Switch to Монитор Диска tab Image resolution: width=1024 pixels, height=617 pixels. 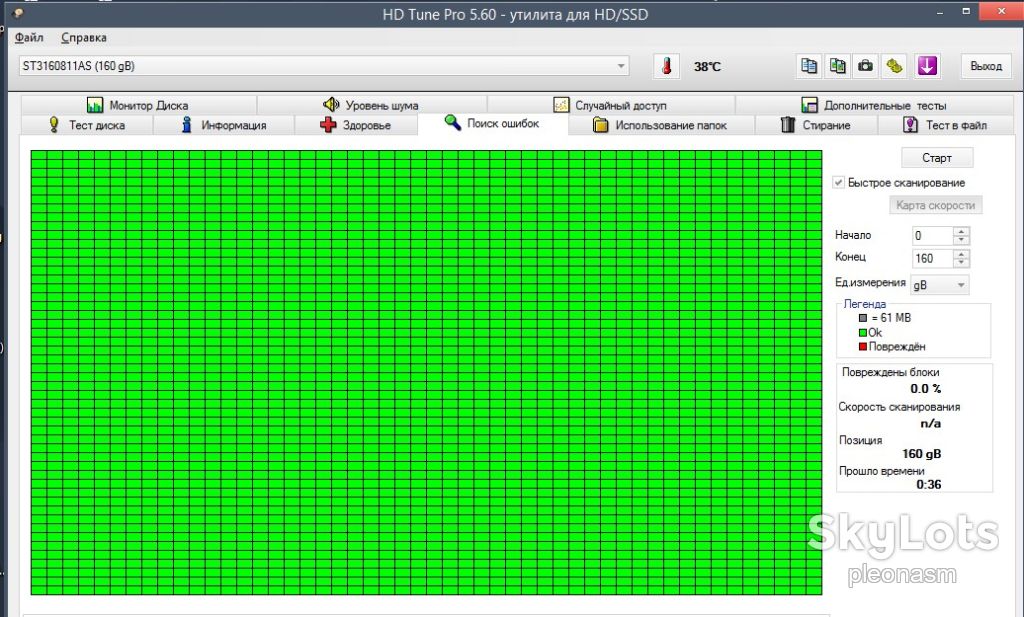138,105
